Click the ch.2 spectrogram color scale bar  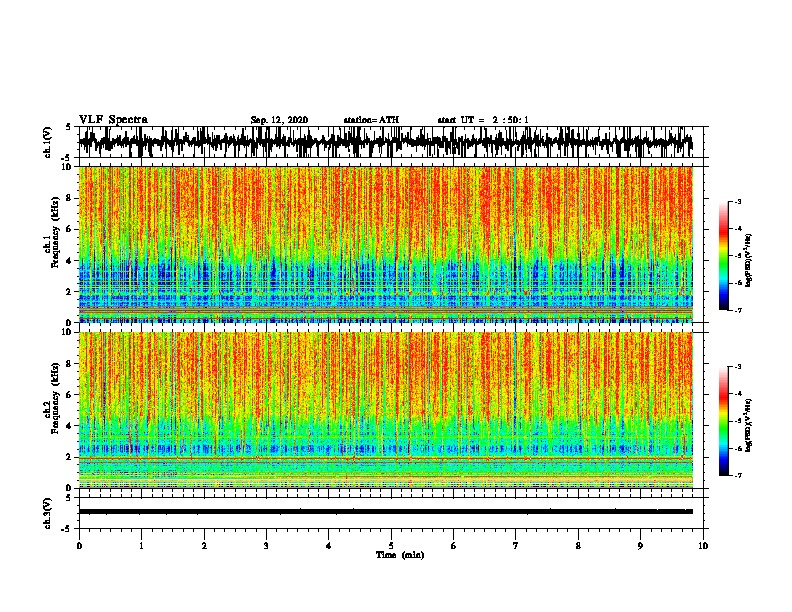click(723, 421)
